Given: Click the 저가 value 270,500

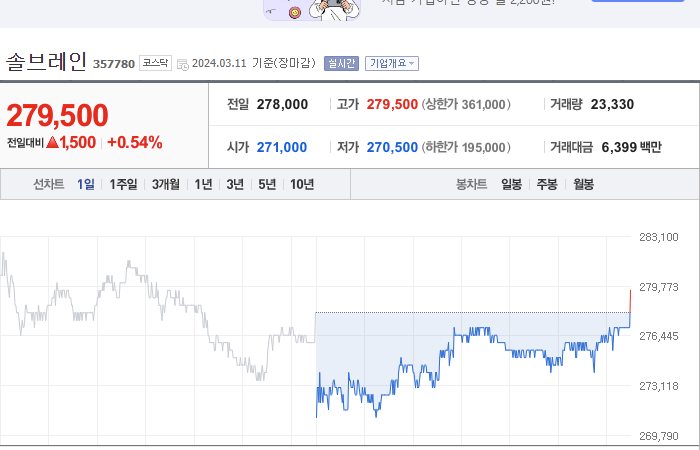Looking at the screenshot, I should coord(392,147).
